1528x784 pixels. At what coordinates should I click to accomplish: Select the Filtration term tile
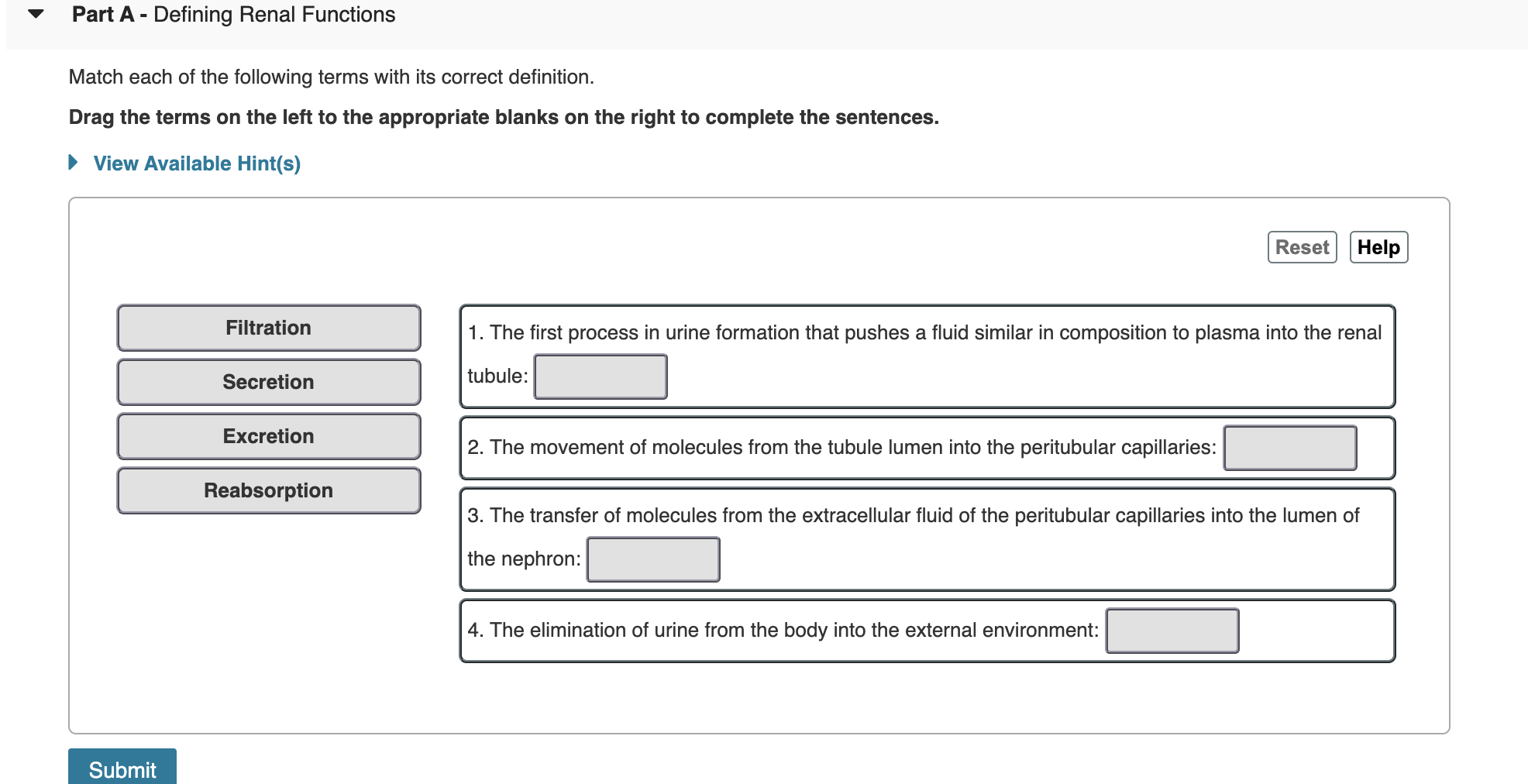tap(267, 327)
